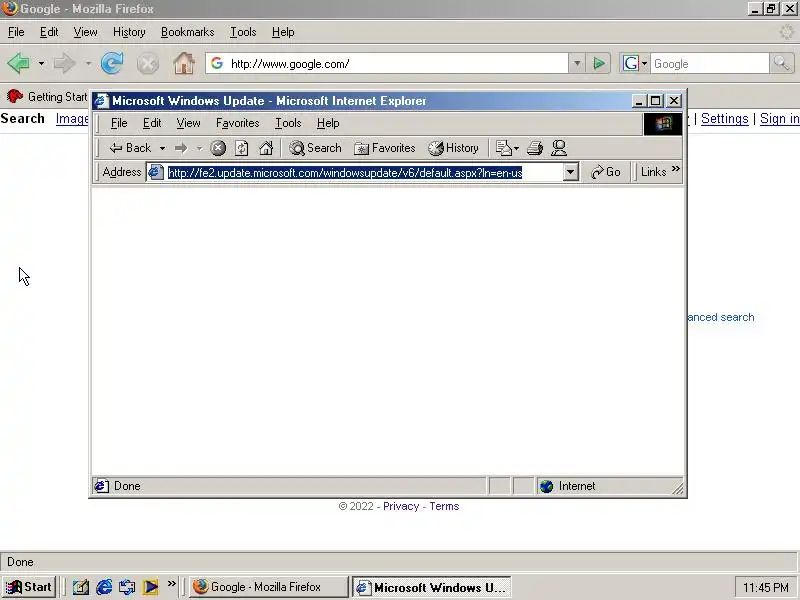The image size is (800, 600).
Task: Launch Show Desktop quick launch icon
Action: (x=81, y=587)
